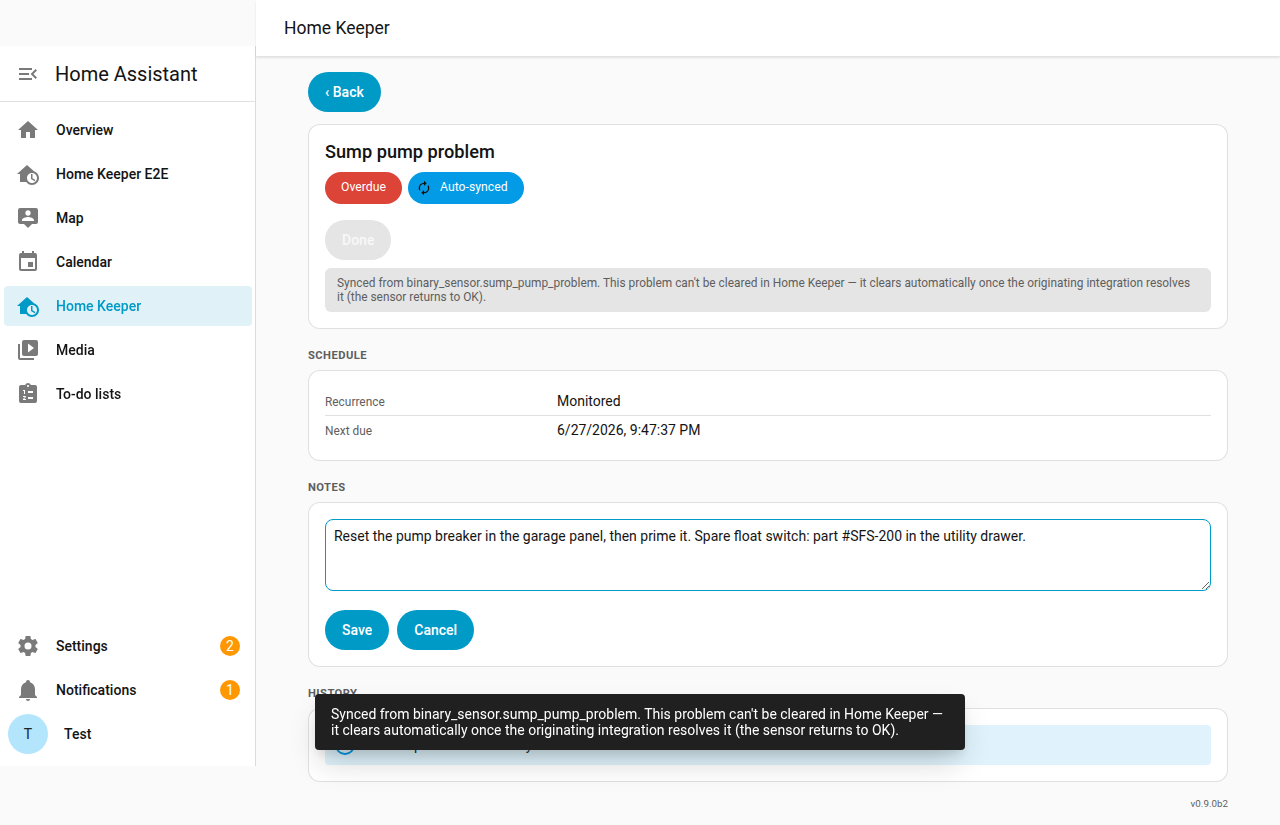
Task: Go to Map in the sidebar
Action: (x=128, y=218)
